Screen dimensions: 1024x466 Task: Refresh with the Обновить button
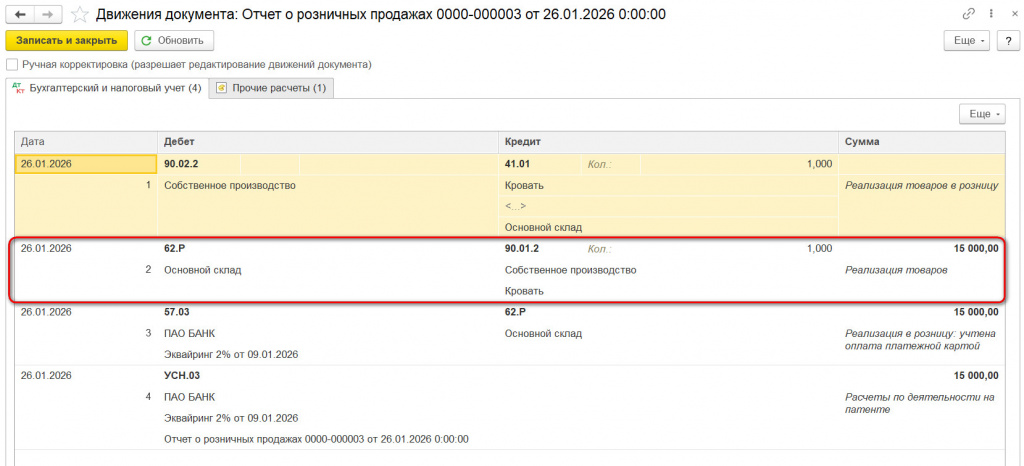(x=174, y=40)
